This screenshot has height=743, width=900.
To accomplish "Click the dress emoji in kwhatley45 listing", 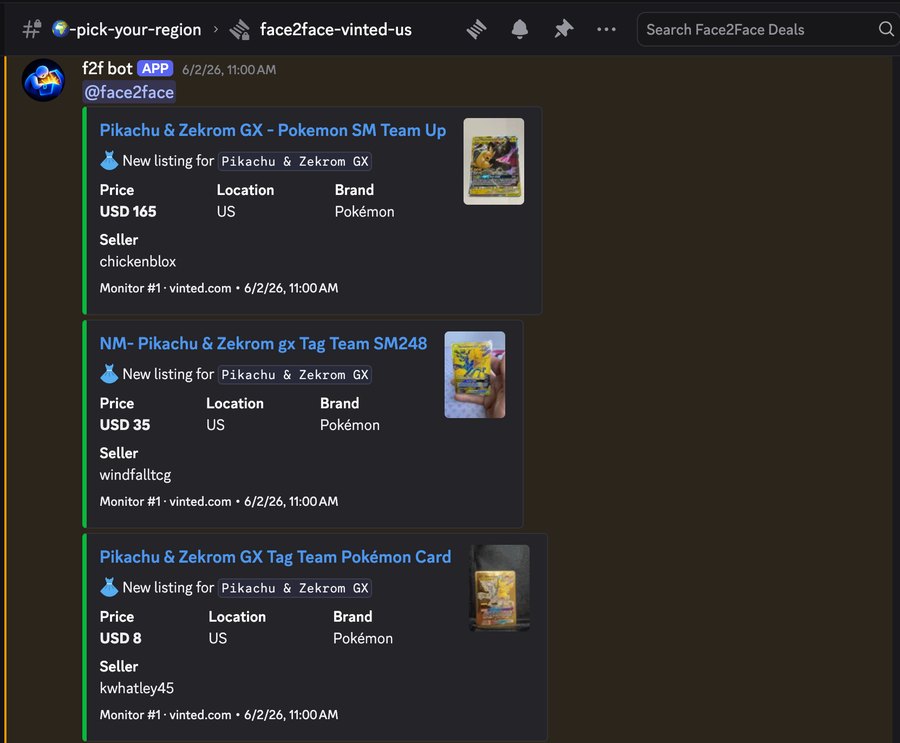I will 109,587.
